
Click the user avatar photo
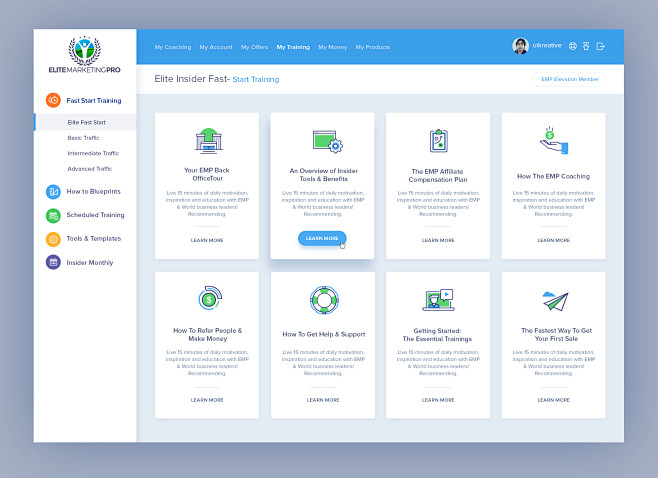coord(520,46)
